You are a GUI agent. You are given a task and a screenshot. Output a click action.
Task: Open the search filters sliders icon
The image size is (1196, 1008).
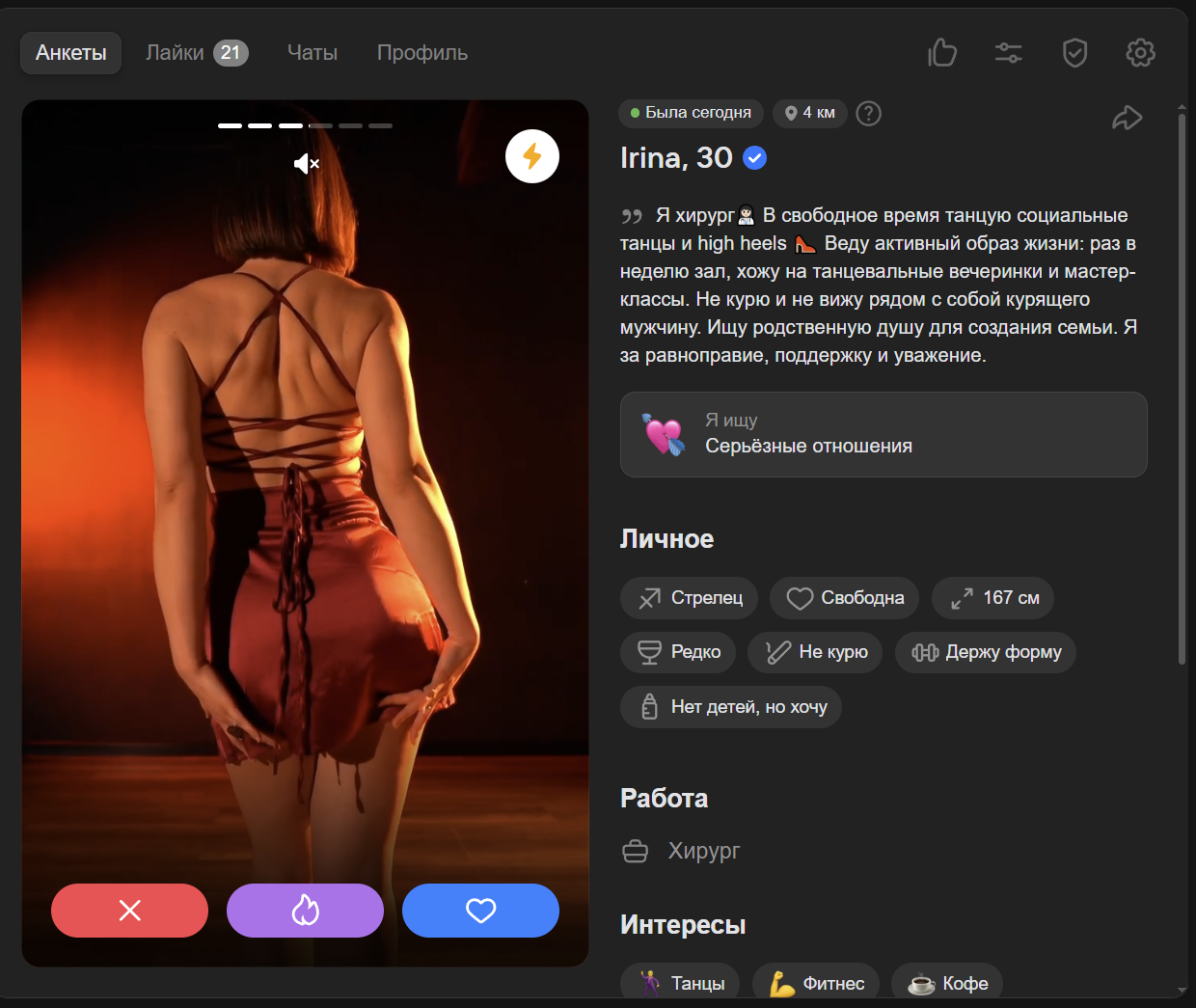[x=1008, y=52]
